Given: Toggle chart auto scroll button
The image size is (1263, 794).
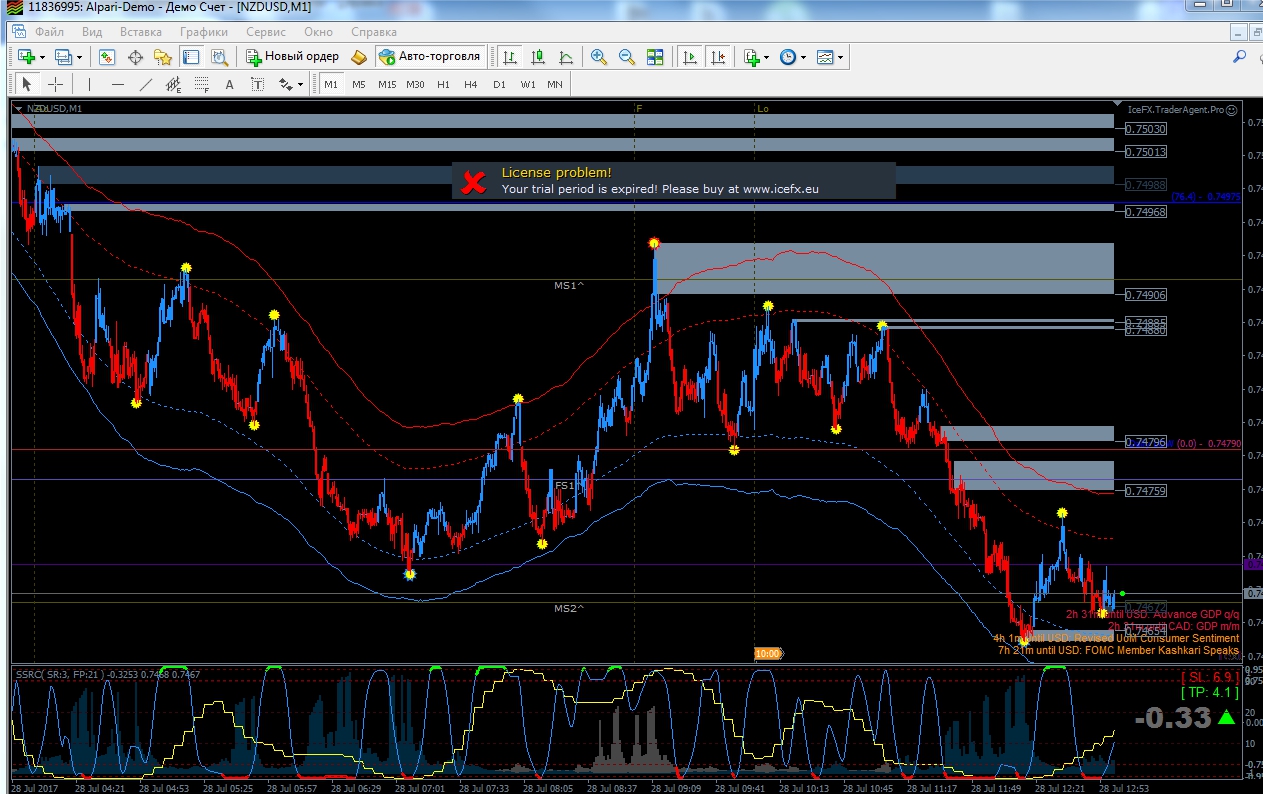Looking at the screenshot, I should (690, 57).
